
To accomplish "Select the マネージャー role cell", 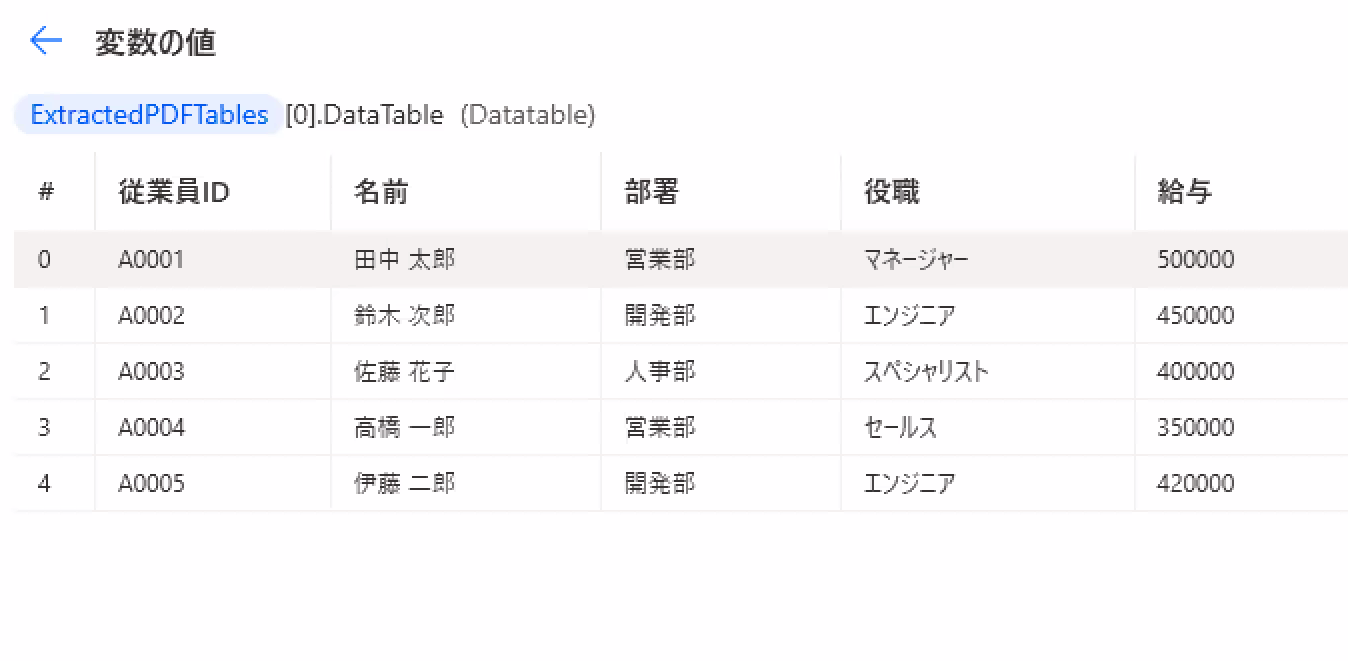I will (x=916, y=260).
